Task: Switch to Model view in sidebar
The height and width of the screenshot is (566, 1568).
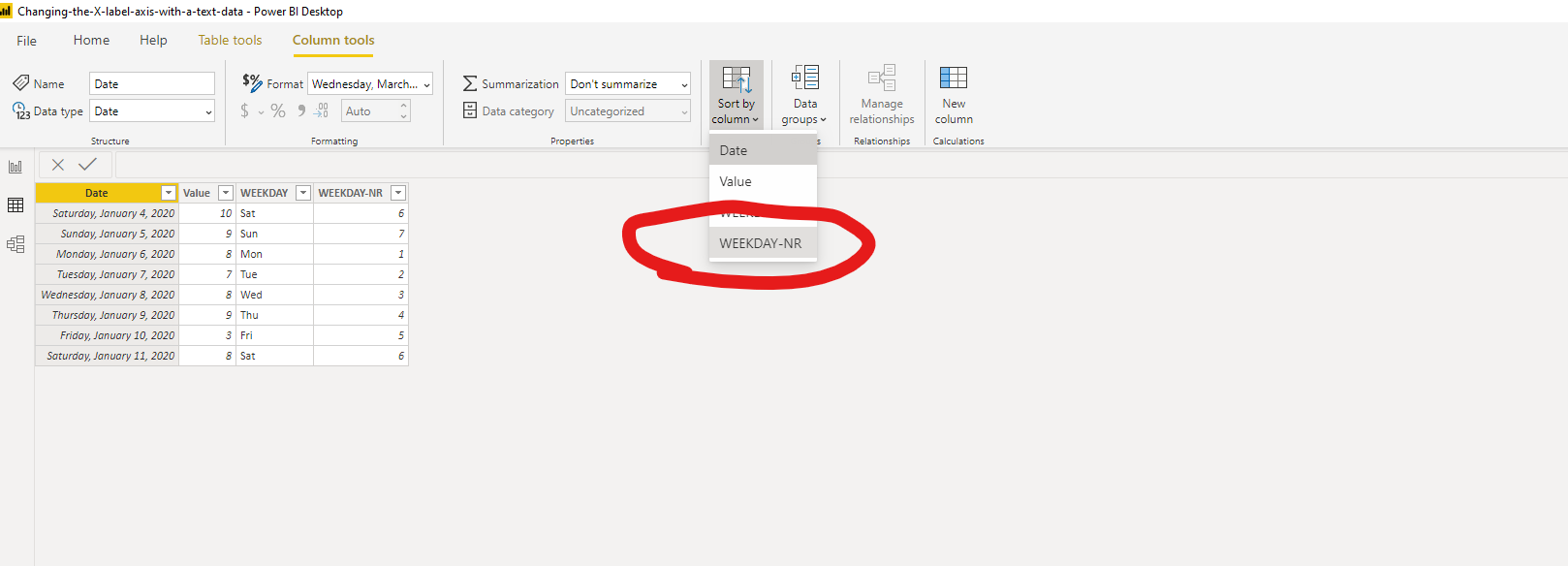Action: pyautogui.click(x=16, y=244)
